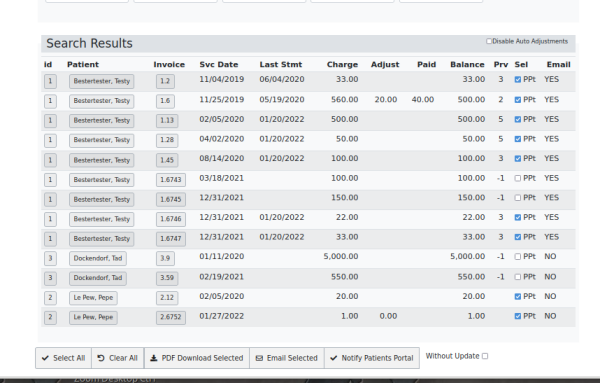Click Notify Patients Portal button
The height and width of the screenshot is (383, 600).
[372, 358]
